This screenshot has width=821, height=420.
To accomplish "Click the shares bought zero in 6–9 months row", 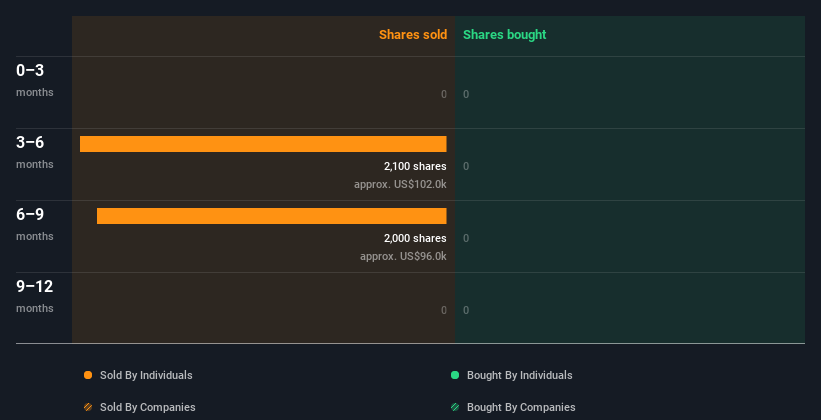I will coord(466,238).
